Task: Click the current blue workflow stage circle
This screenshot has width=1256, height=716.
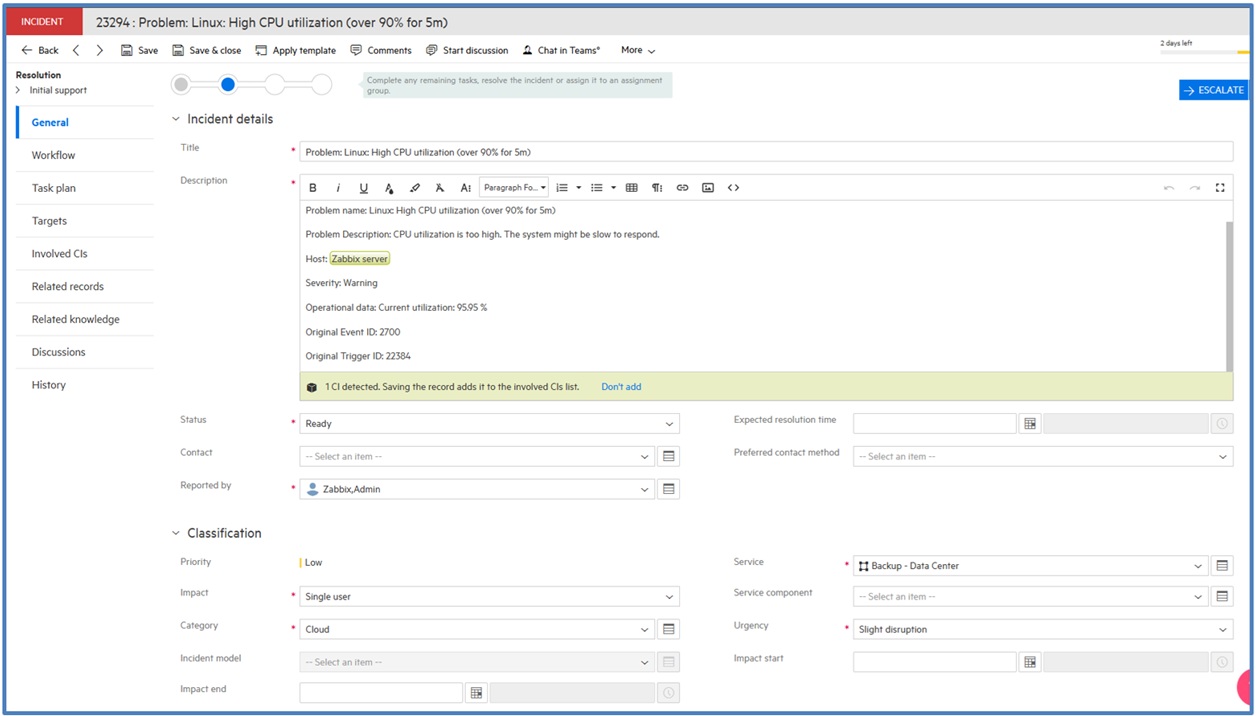Action: (228, 85)
